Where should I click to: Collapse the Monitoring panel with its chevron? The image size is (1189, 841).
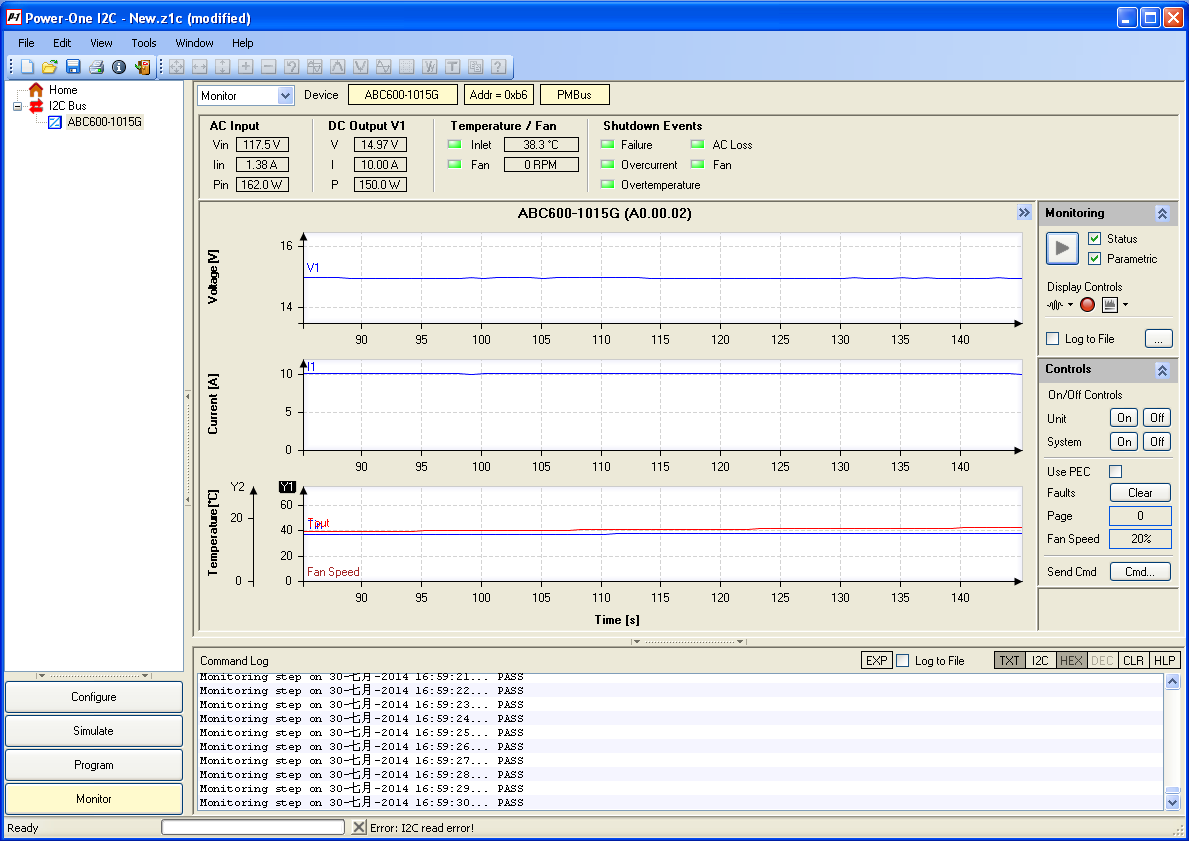click(x=1162, y=212)
